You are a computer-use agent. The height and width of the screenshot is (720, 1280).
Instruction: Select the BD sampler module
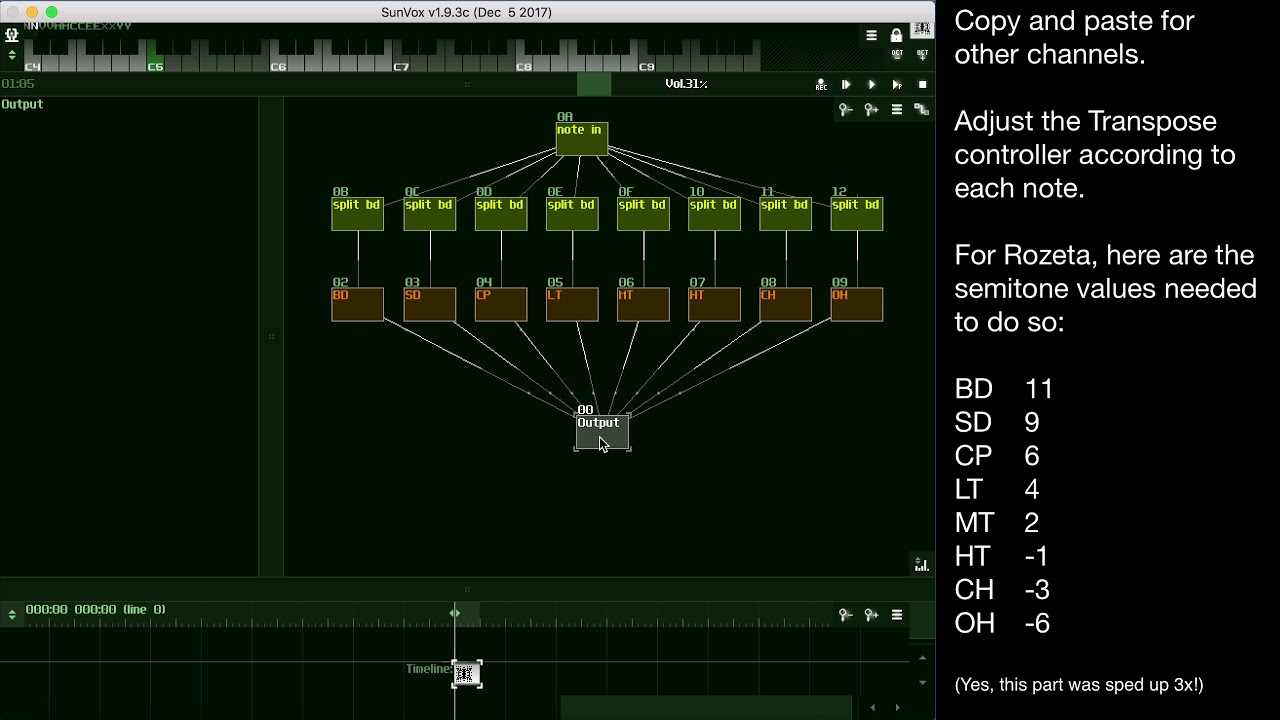coord(357,305)
